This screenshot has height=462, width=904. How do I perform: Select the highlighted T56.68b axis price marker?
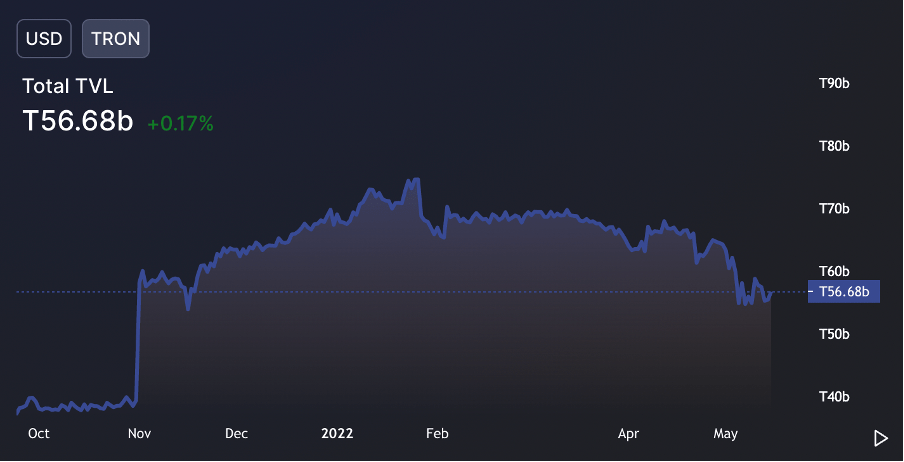click(843, 292)
